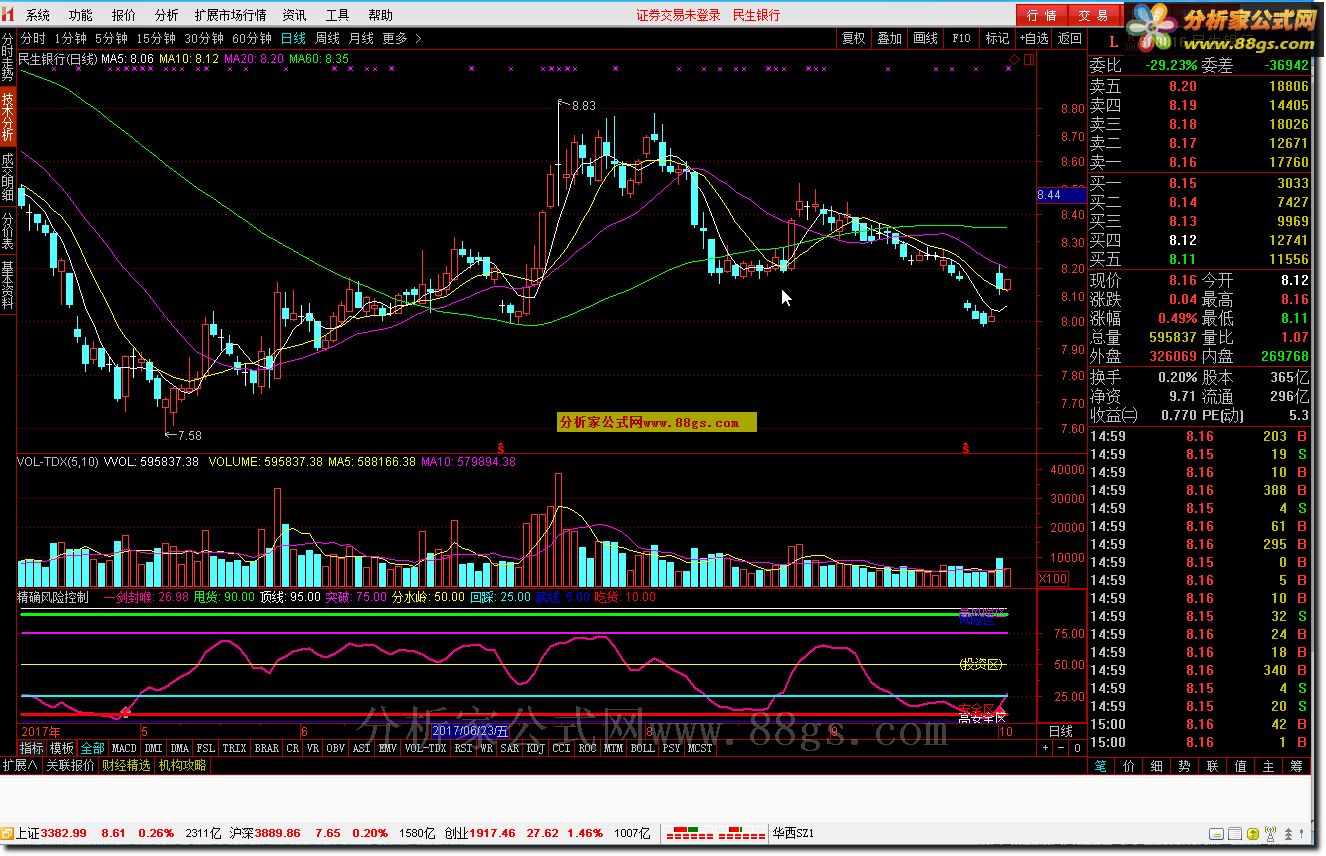Click the minimized window status bar icon
The height and width of the screenshot is (856, 1326).
(1216, 833)
